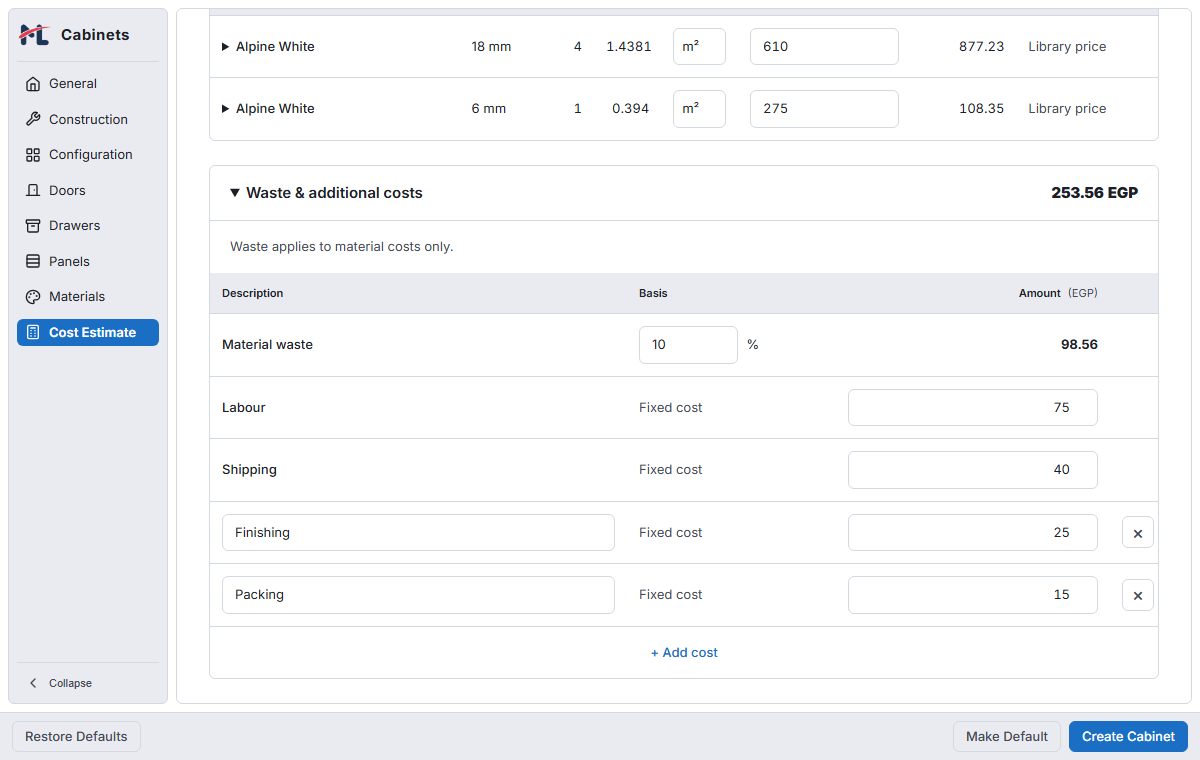
Task: Click the Construction wrench icon
Action: pyautogui.click(x=33, y=119)
